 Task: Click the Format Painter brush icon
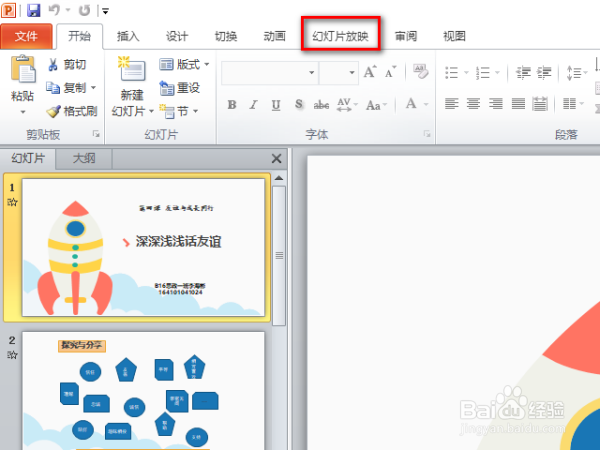point(53,111)
